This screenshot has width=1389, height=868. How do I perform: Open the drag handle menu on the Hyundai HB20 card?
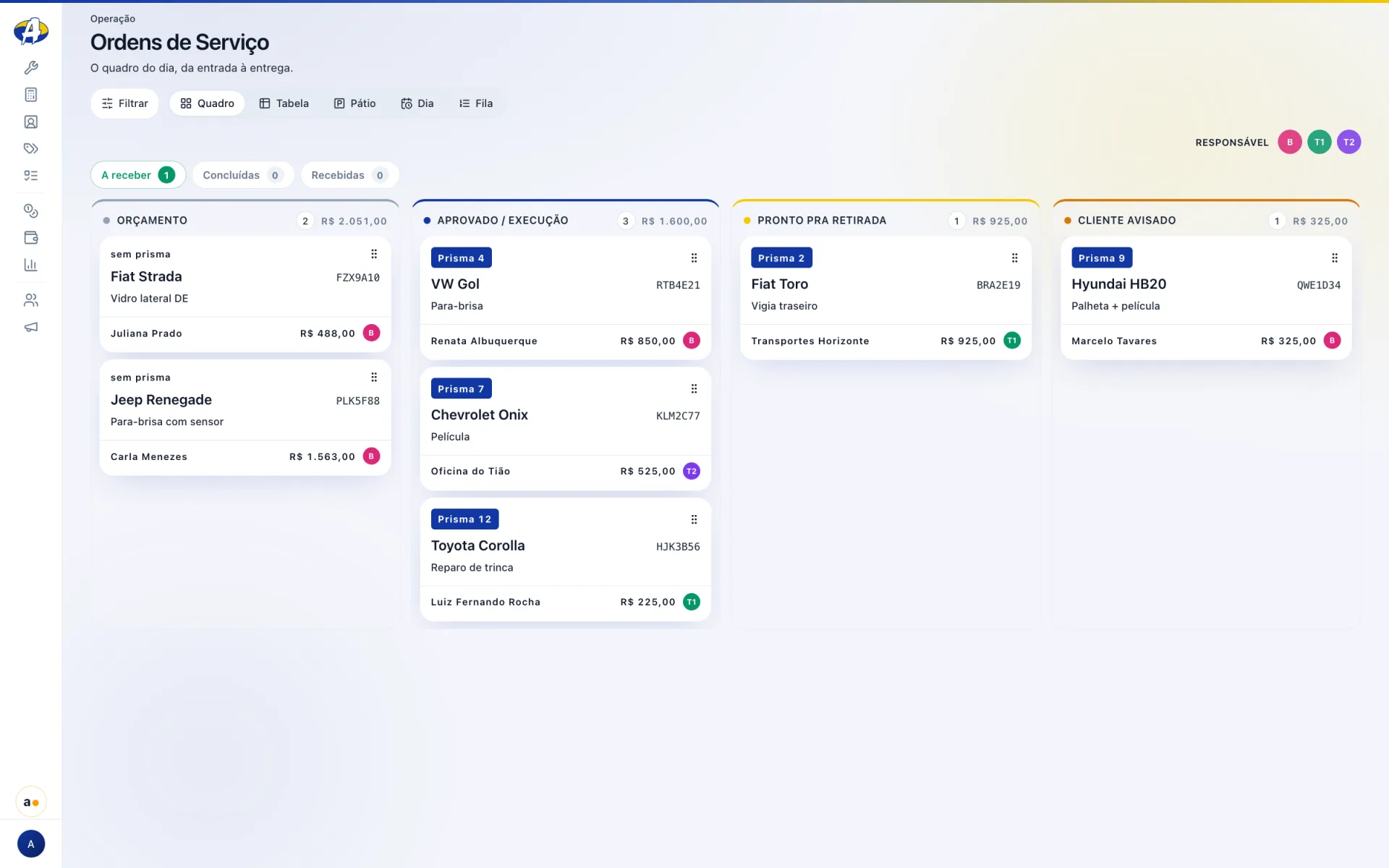(1335, 258)
